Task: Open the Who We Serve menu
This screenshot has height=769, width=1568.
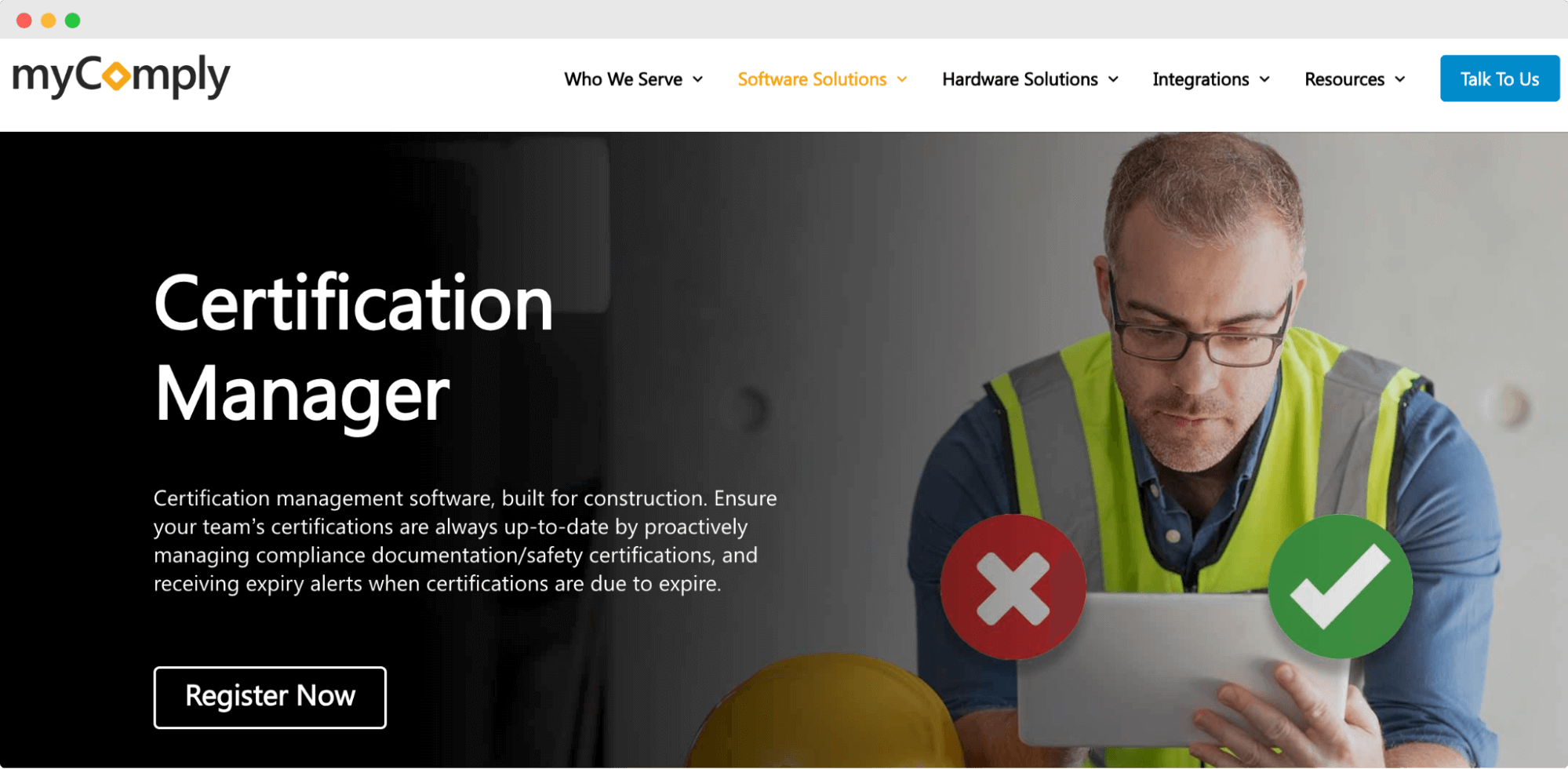Action: pyautogui.click(x=624, y=79)
